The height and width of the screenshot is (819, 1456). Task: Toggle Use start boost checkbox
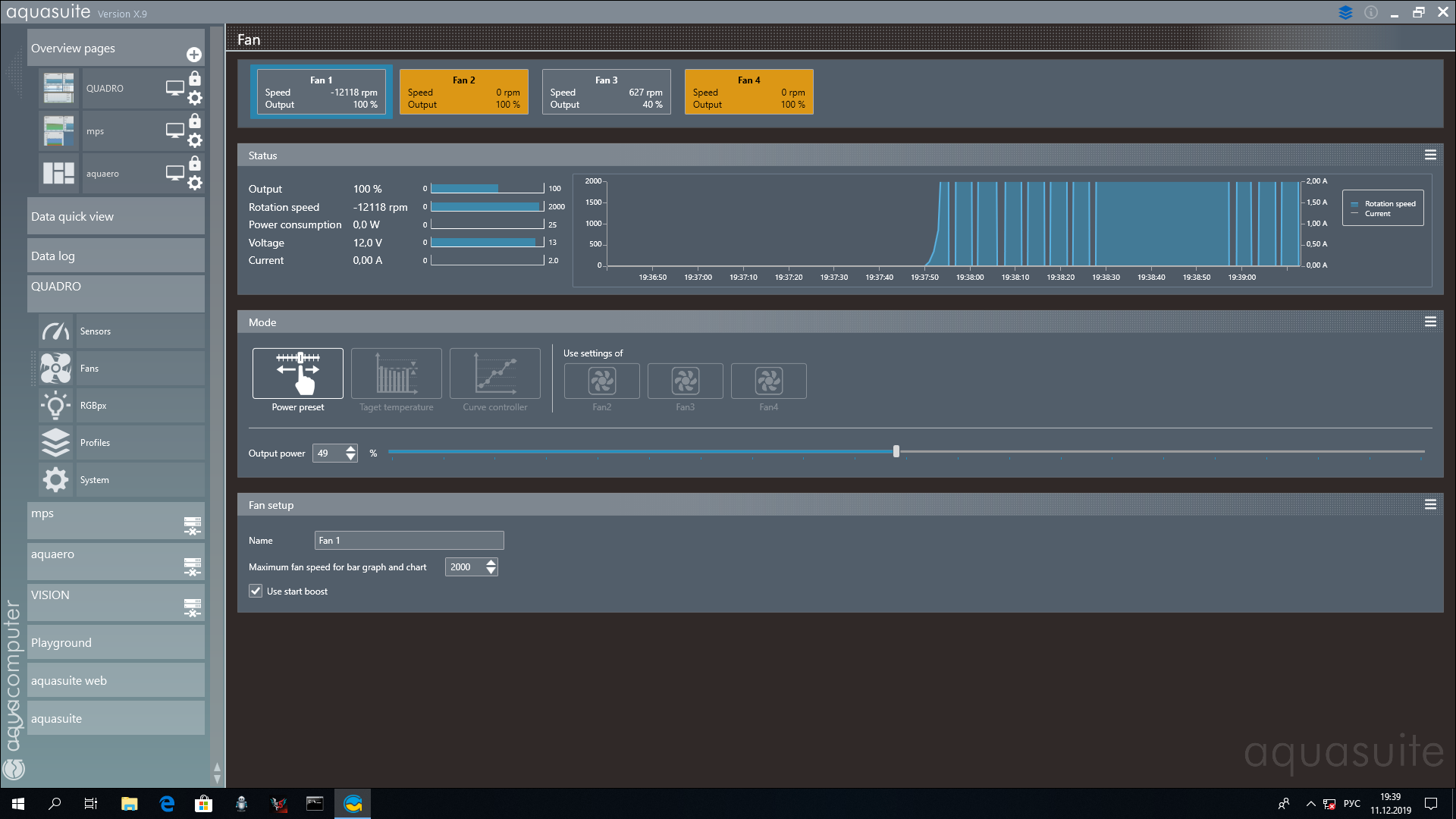[x=256, y=591]
